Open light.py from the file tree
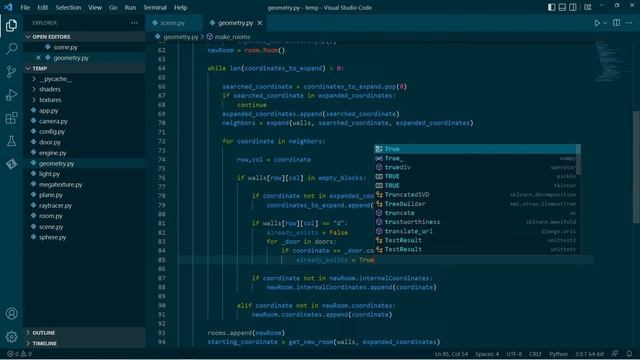 [x=84, y=174]
